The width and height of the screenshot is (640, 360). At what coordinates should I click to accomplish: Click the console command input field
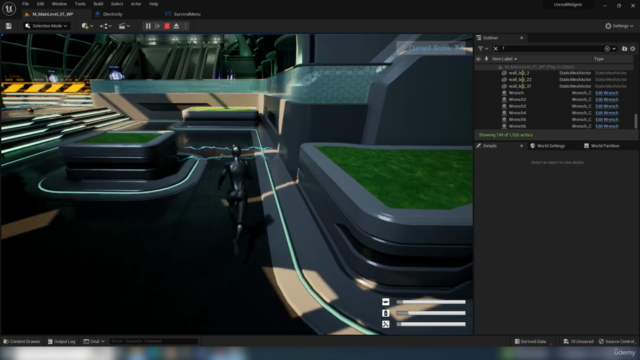(x=154, y=341)
